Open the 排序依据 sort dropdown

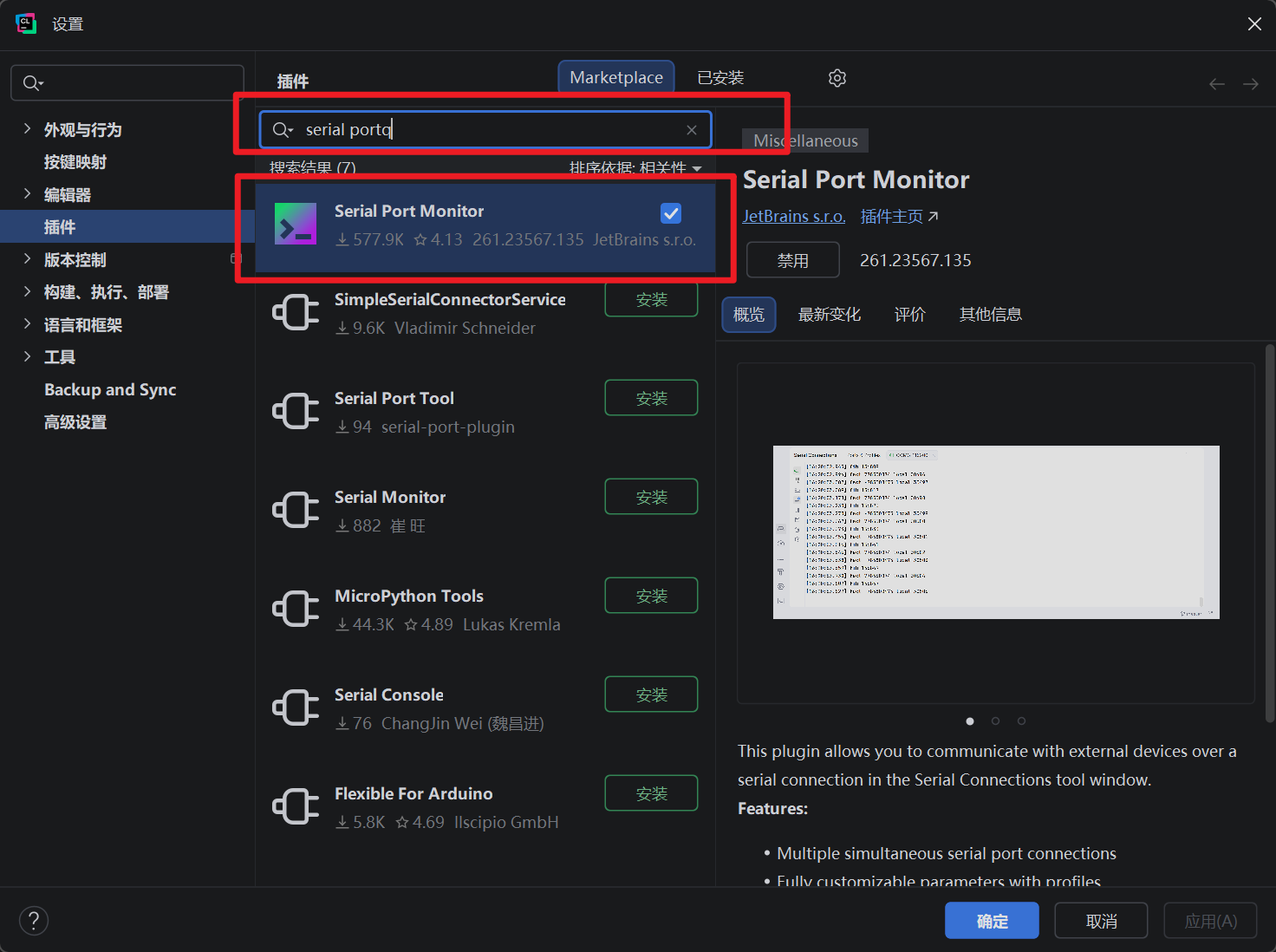[635, 168]
